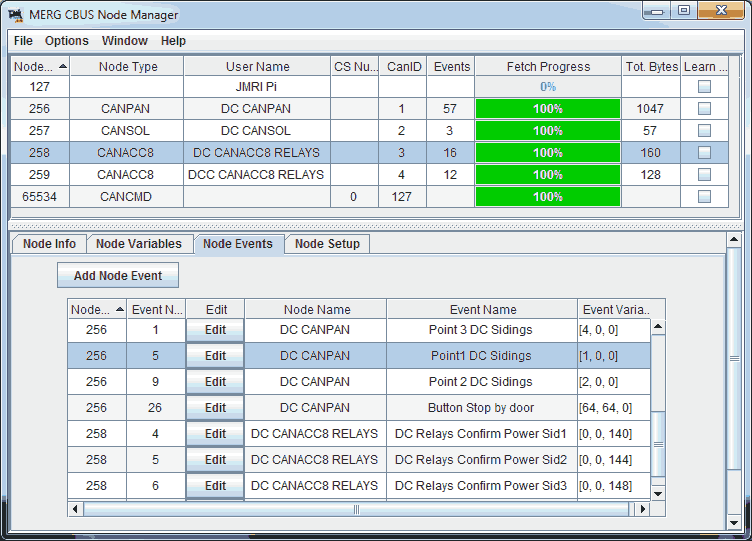Click the CanID column header
Image resolution: width=752 pixels, height=541 pixels.
pos(403,67)
